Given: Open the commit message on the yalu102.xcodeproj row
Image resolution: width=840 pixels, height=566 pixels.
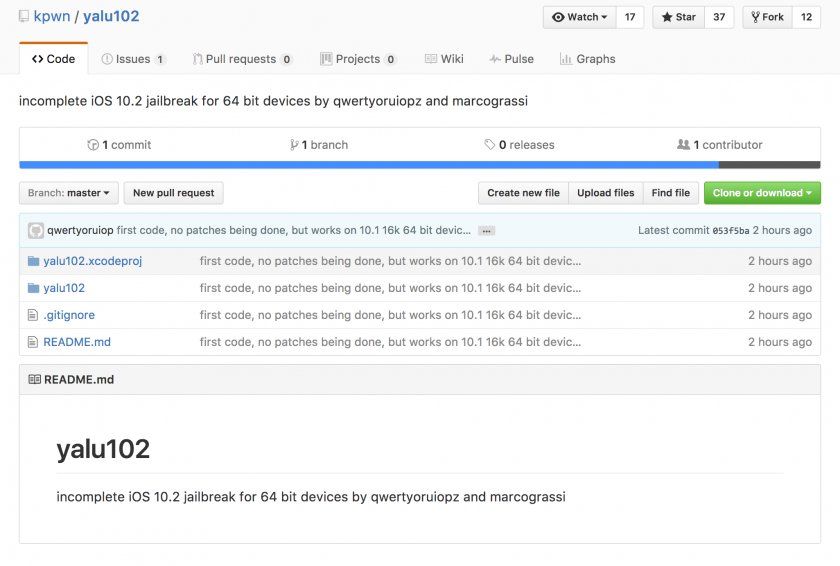Looking at the screenshot, I should tap(390, 261).
